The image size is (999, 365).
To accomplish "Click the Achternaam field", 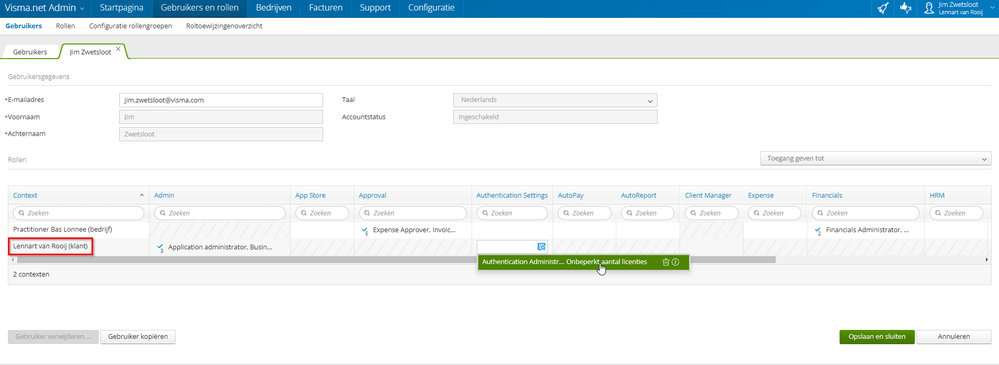I will (x=220, y=134).
